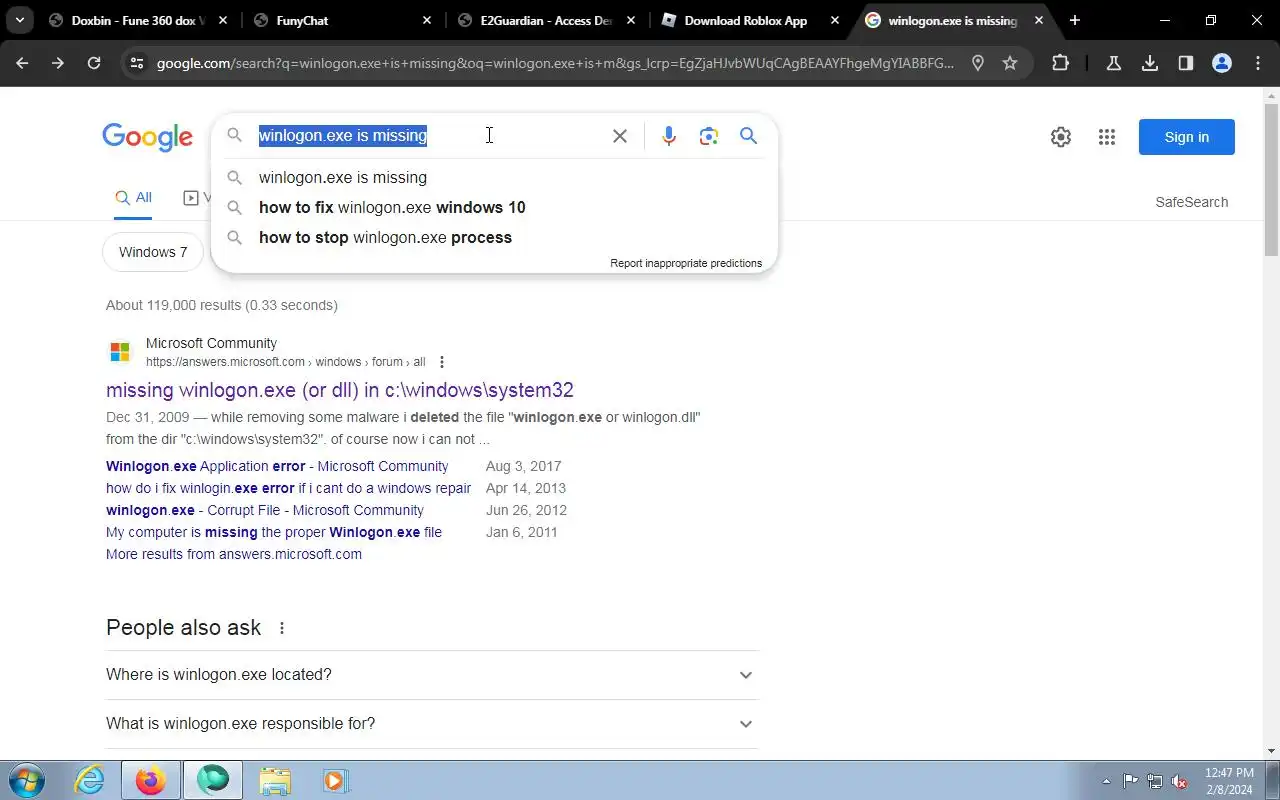Open 'how do i fix winlogin.exe error' link
The height and width of the screenshot is (800, 1280).
288,488
